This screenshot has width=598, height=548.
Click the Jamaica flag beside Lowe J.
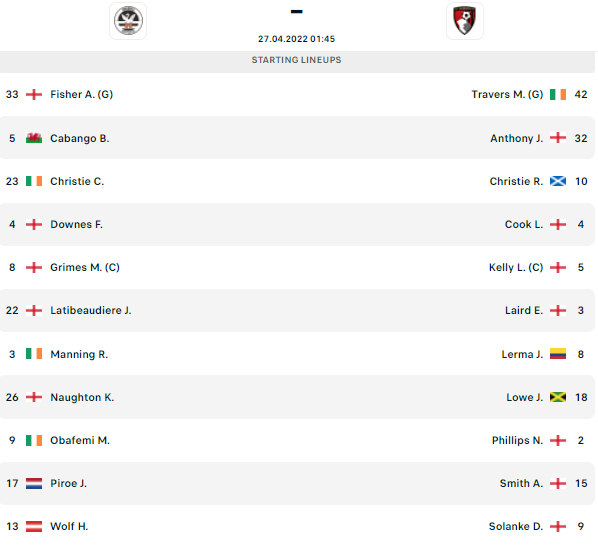(558, 397)
